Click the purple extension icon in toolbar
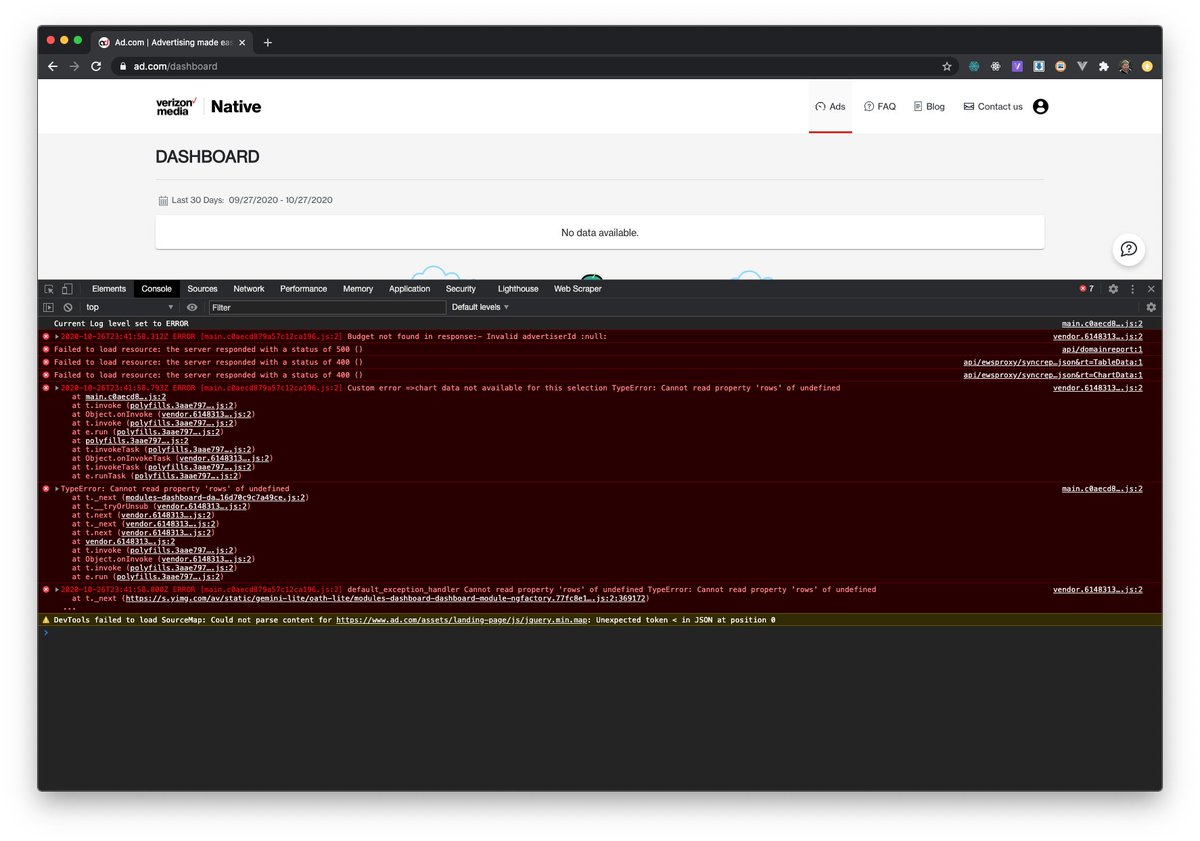The height and width of the screenshot is (841, 1200). tap(1017, 66)
